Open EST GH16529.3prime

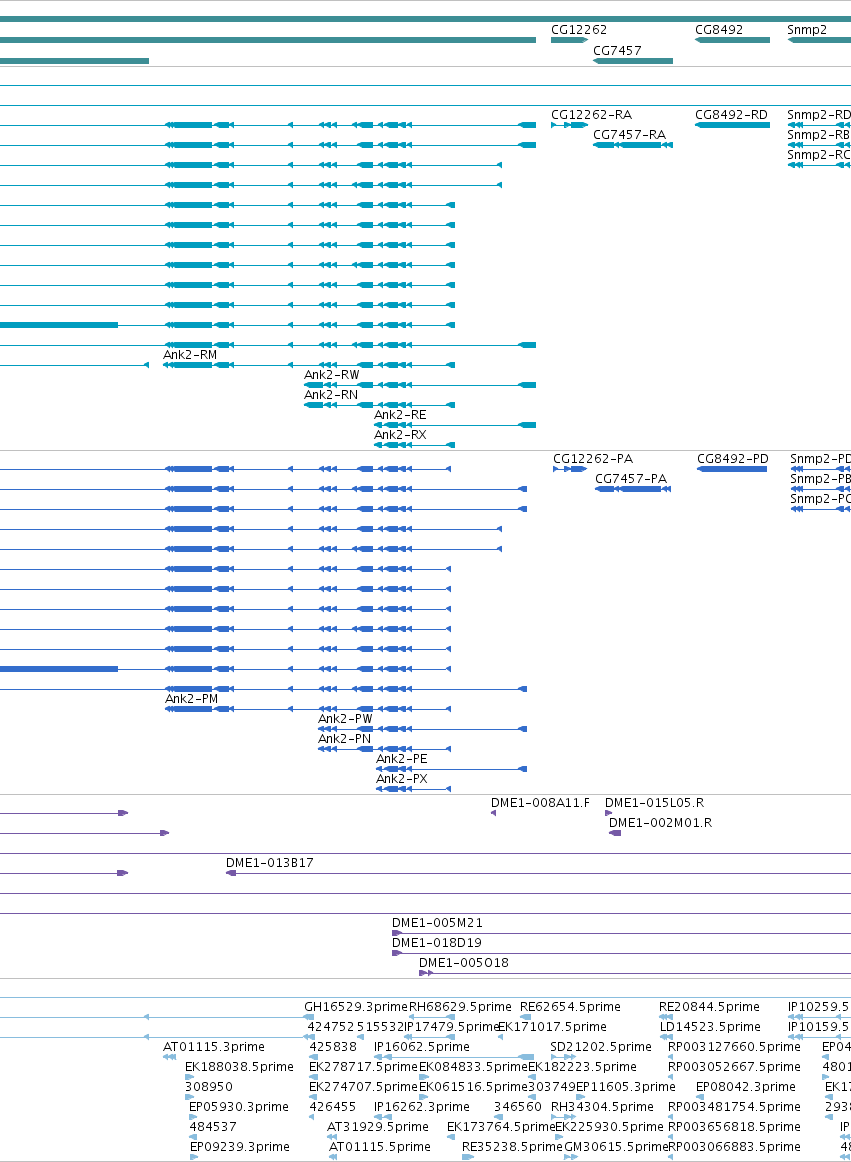[356, 1007]
